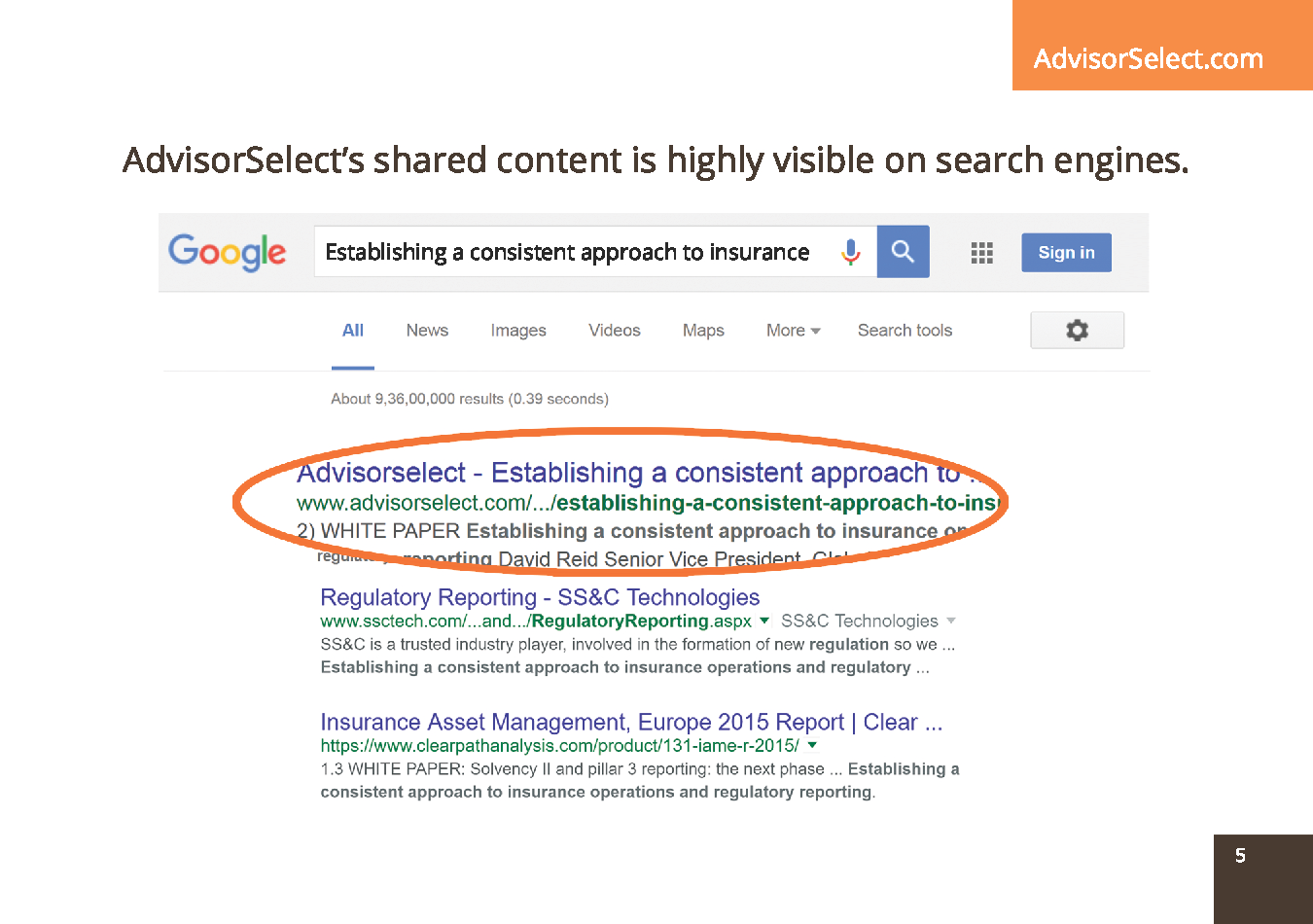The width and height of the screenshot is (1313, 924).
Task: Click the microphone voice search icon
Action: (x=851, y=252)
